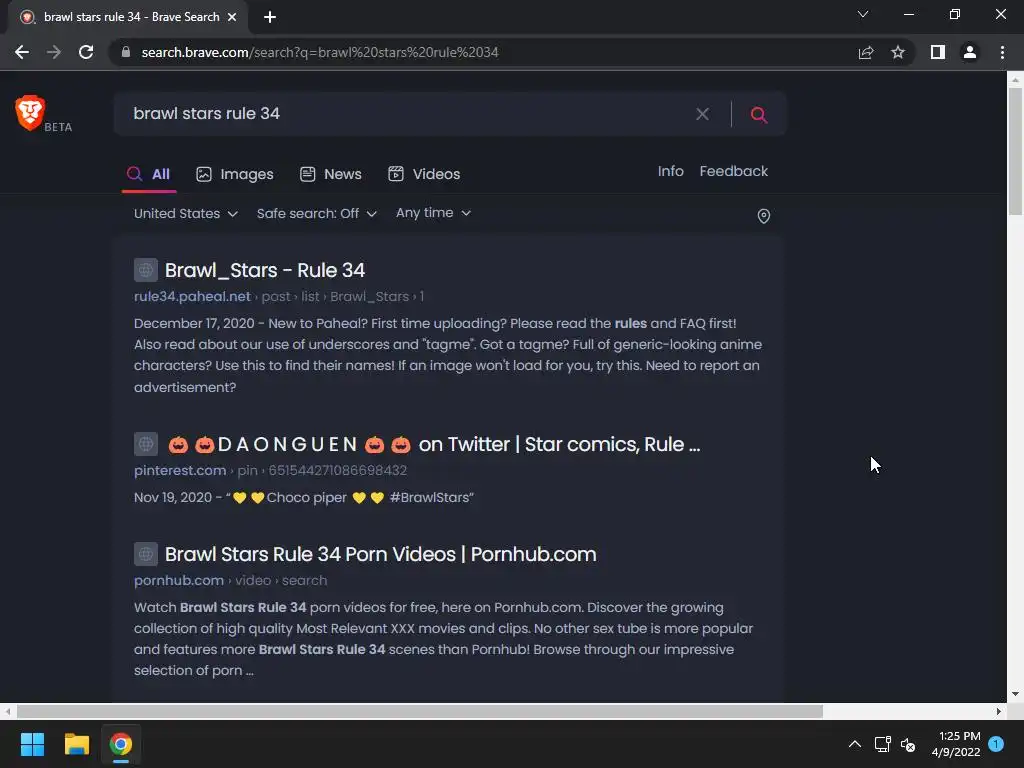This screenshot has width=1024, height=768.
Task: Click the vertical page scrollbar
Action: point(1015,151)
